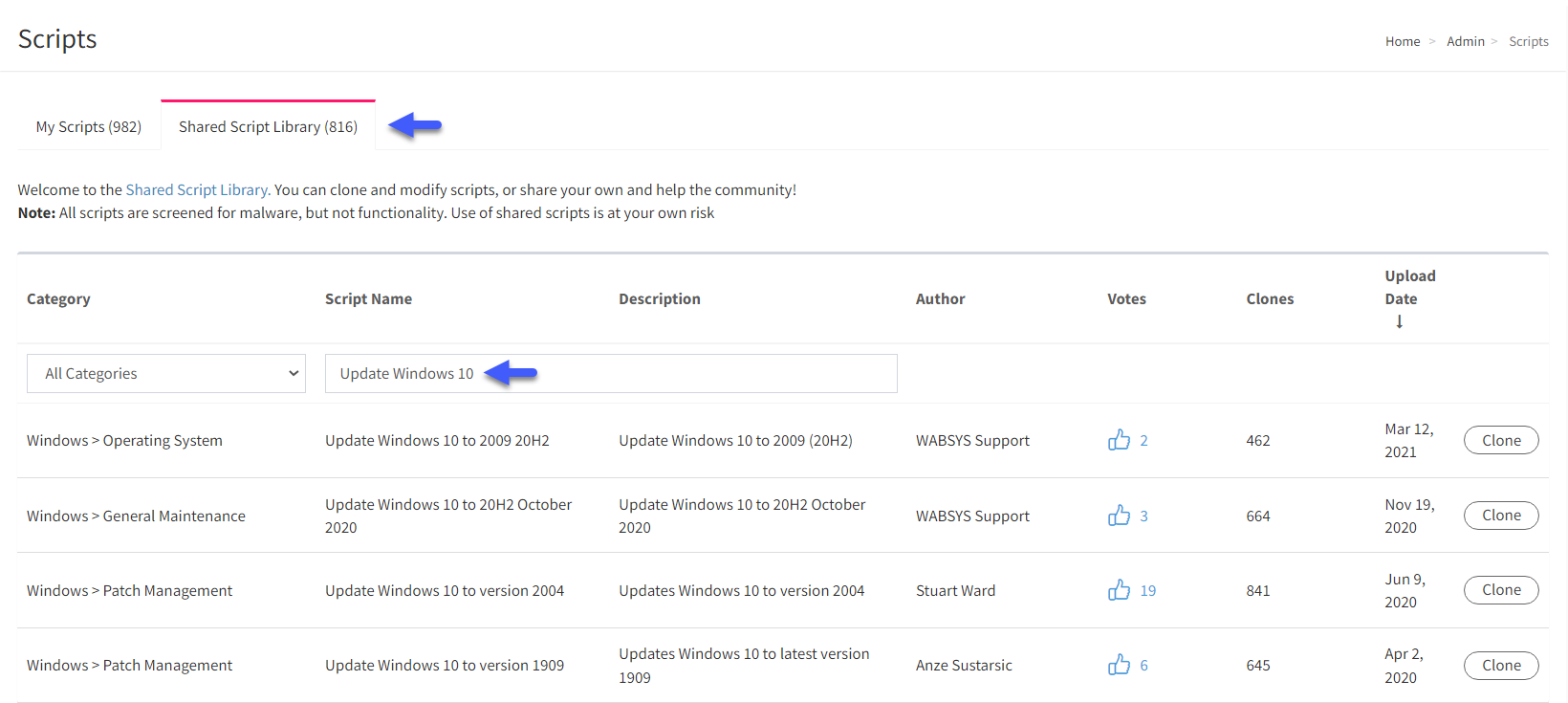Clone the Update Windows 10 to 2009 20H2 script
Screen dimensions: 1568x703
click(1501, 440)
